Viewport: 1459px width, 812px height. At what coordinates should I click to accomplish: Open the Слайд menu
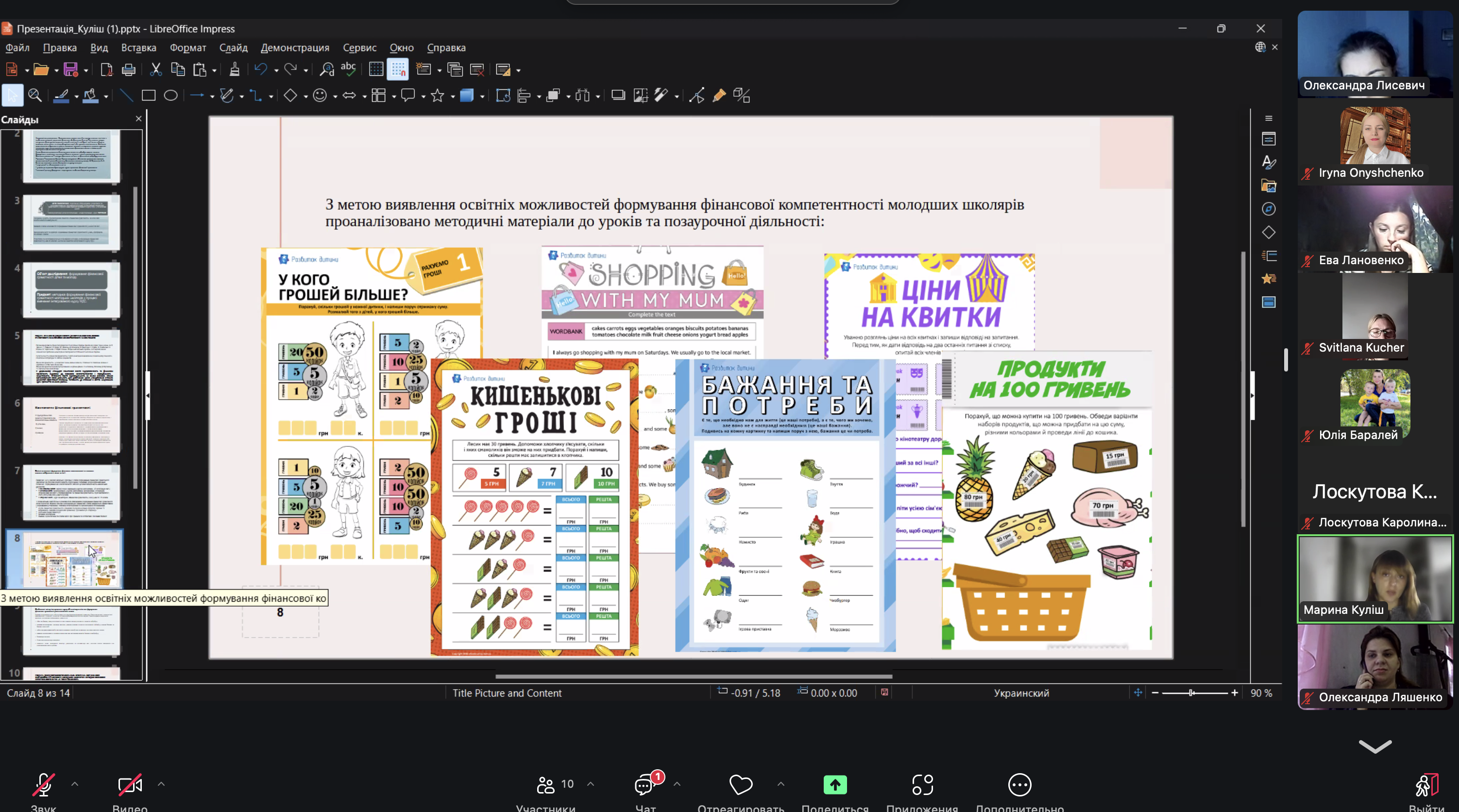point(233,48)
